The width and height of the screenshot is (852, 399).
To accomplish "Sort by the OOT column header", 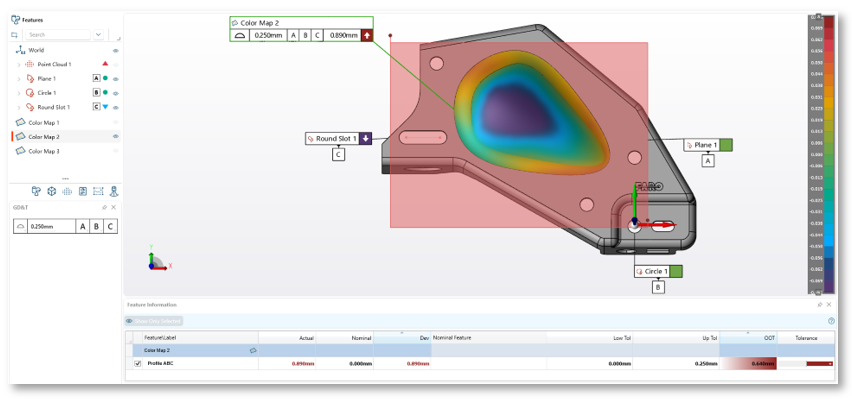I will pos(748,338).
